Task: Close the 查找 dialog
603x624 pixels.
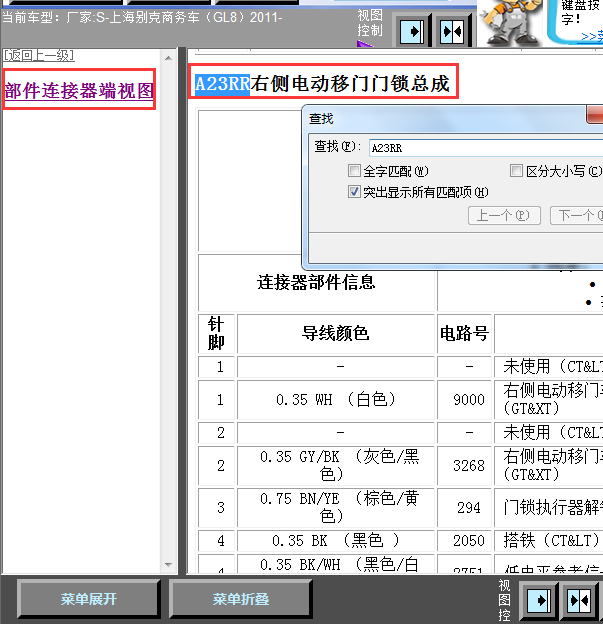Action: pos(595,115)
